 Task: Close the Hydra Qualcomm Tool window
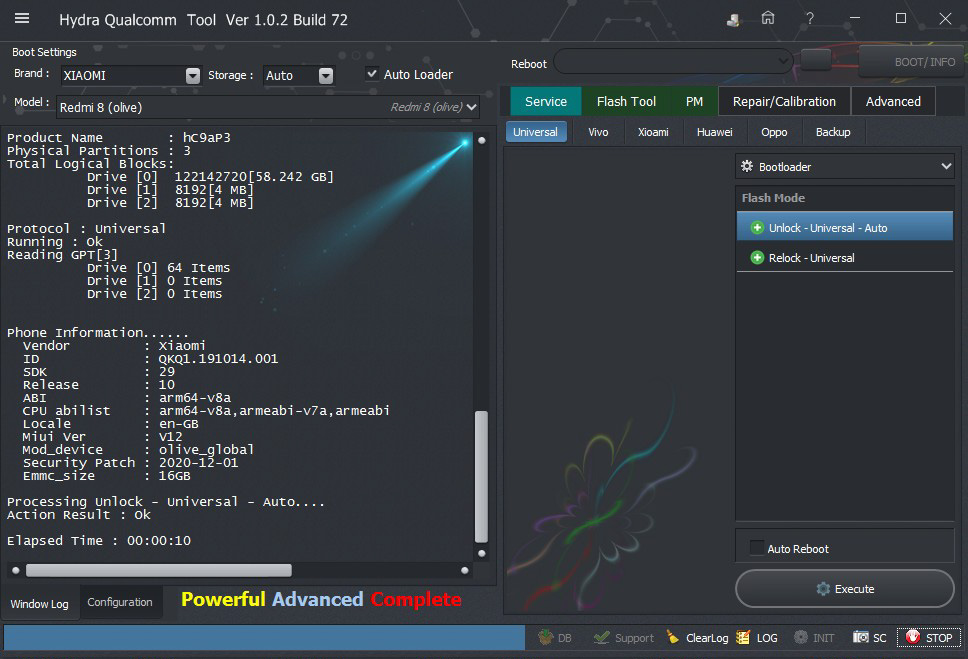coord(945,18)
